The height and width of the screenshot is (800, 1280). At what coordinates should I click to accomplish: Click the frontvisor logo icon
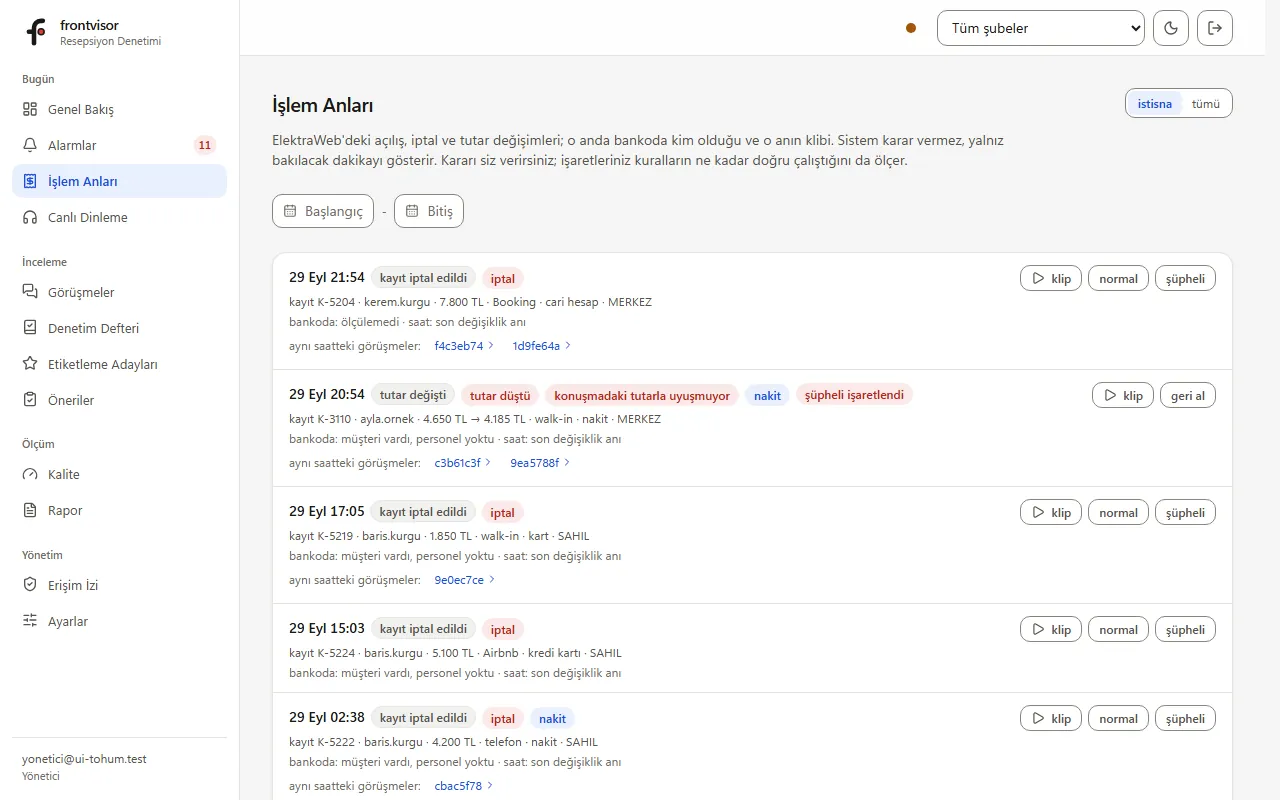pyautogui.click(x=36, y=32)
